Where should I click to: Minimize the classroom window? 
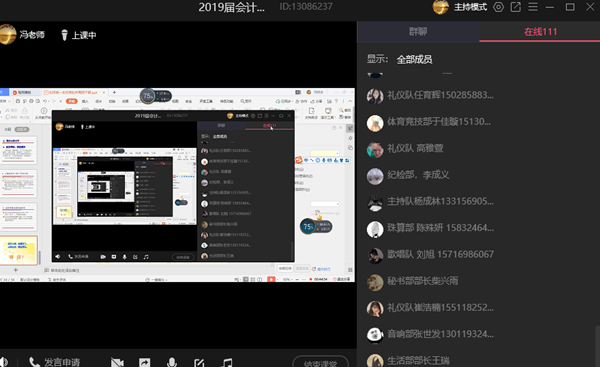[550, 7]
